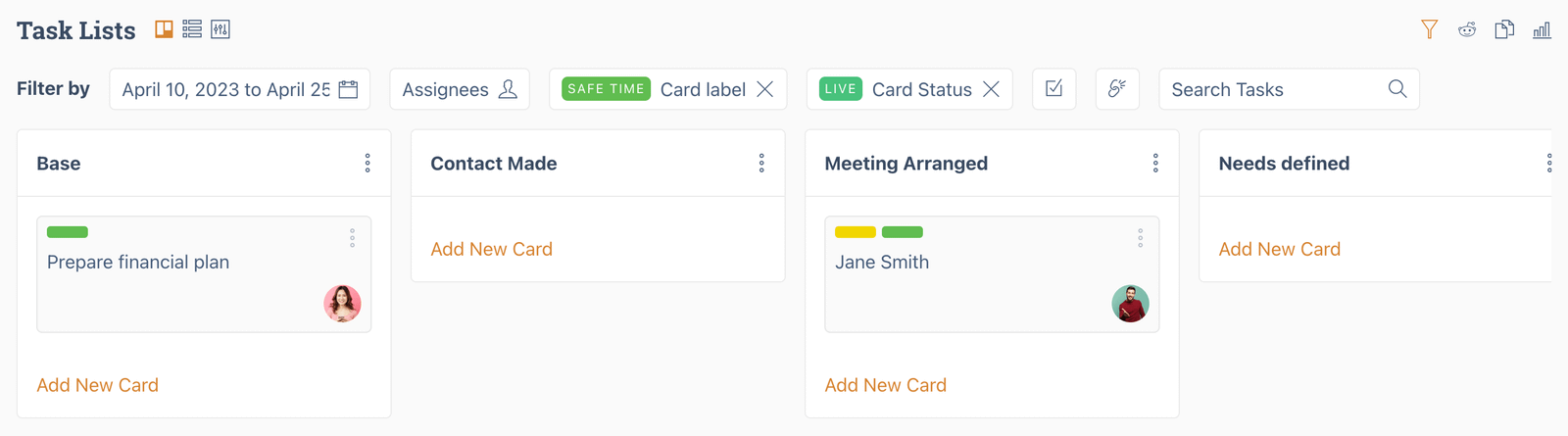Open the sliders settings view icon
This screenshot has width=1568, height=436.
point(220,29)
